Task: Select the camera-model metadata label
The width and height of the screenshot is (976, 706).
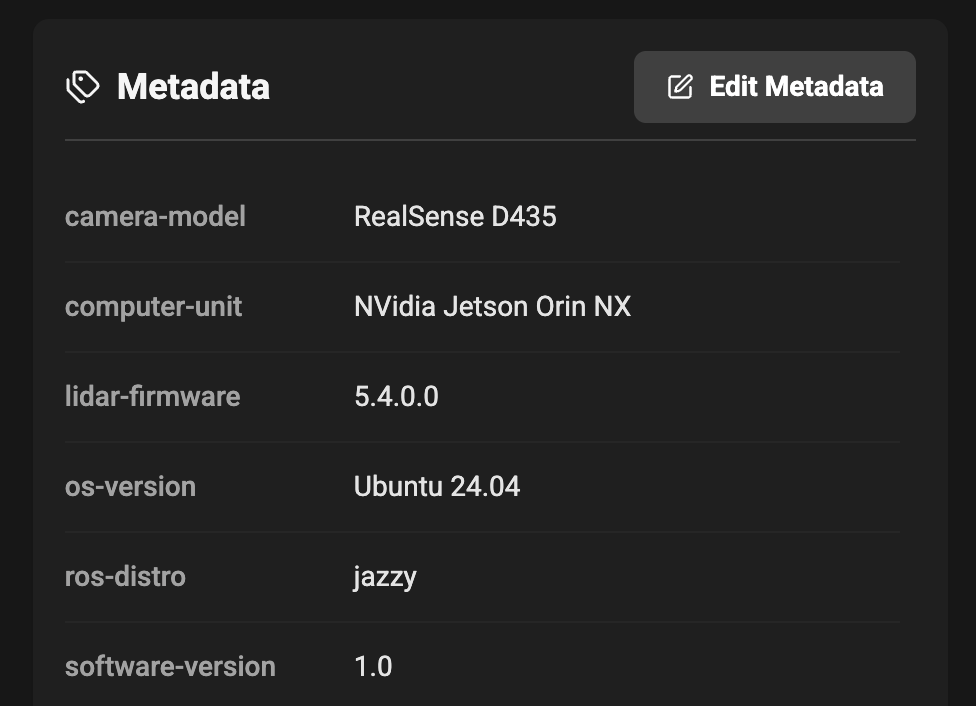Action: point(155,216)
